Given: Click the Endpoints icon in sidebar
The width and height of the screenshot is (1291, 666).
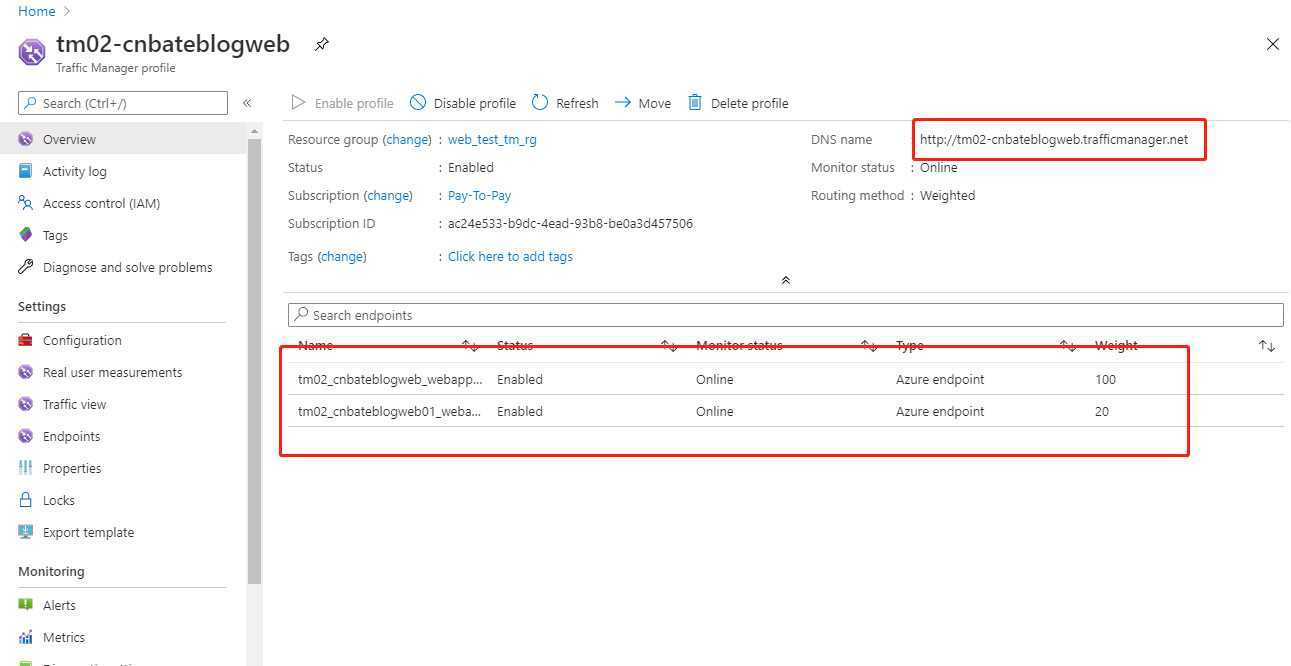Looking at the screenshot, I should pos(26,436).
